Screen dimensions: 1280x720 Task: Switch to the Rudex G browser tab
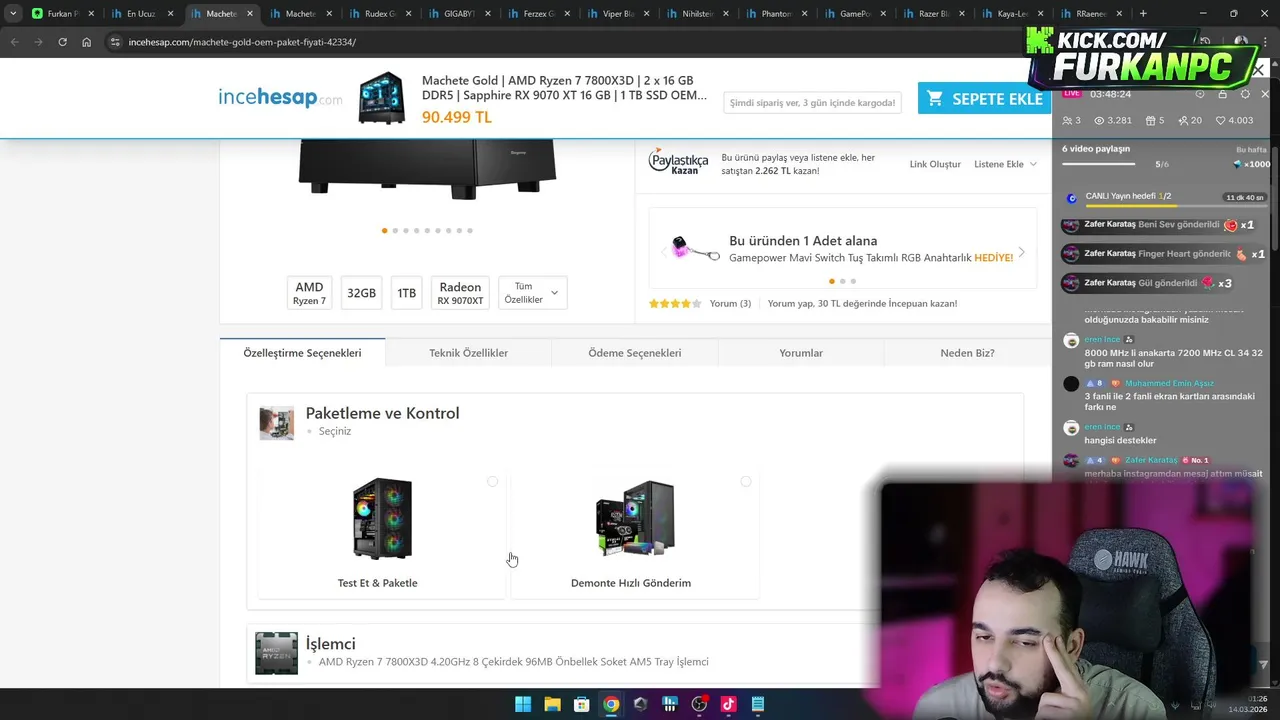(x=380, y=14)
